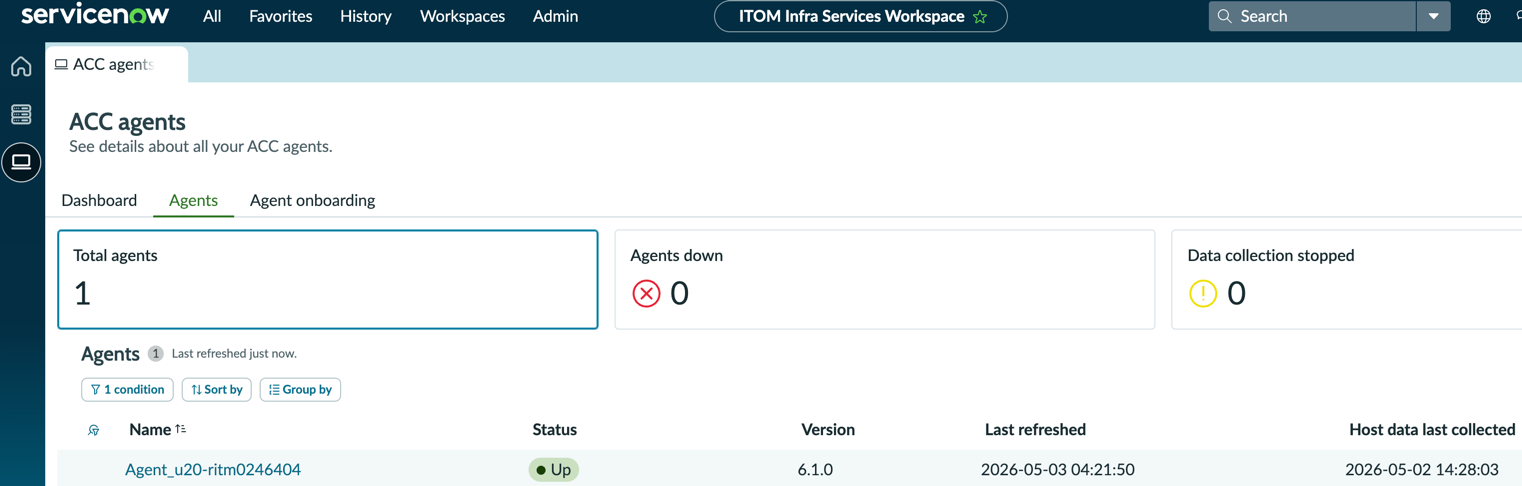The width and height of the screenshot is (1522, 486).
Task: Click the 2026-05-02 14:28:03 cell
Action: coord(1422,469)
